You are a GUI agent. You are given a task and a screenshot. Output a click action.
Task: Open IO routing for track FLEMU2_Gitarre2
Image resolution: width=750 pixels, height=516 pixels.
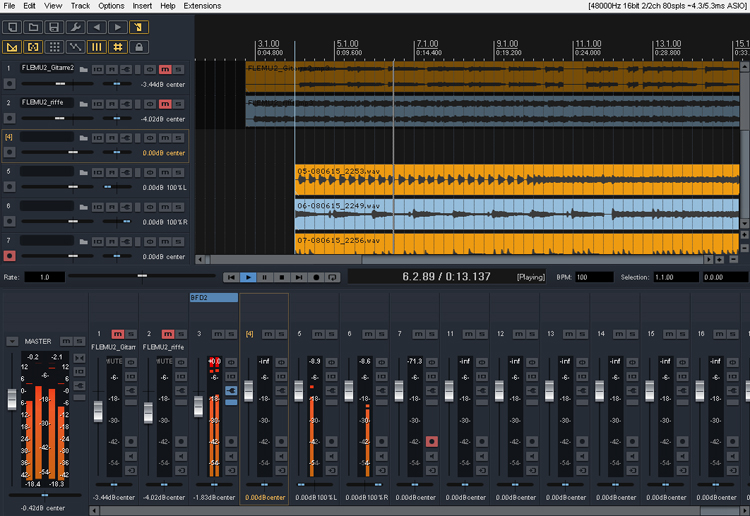98,70
